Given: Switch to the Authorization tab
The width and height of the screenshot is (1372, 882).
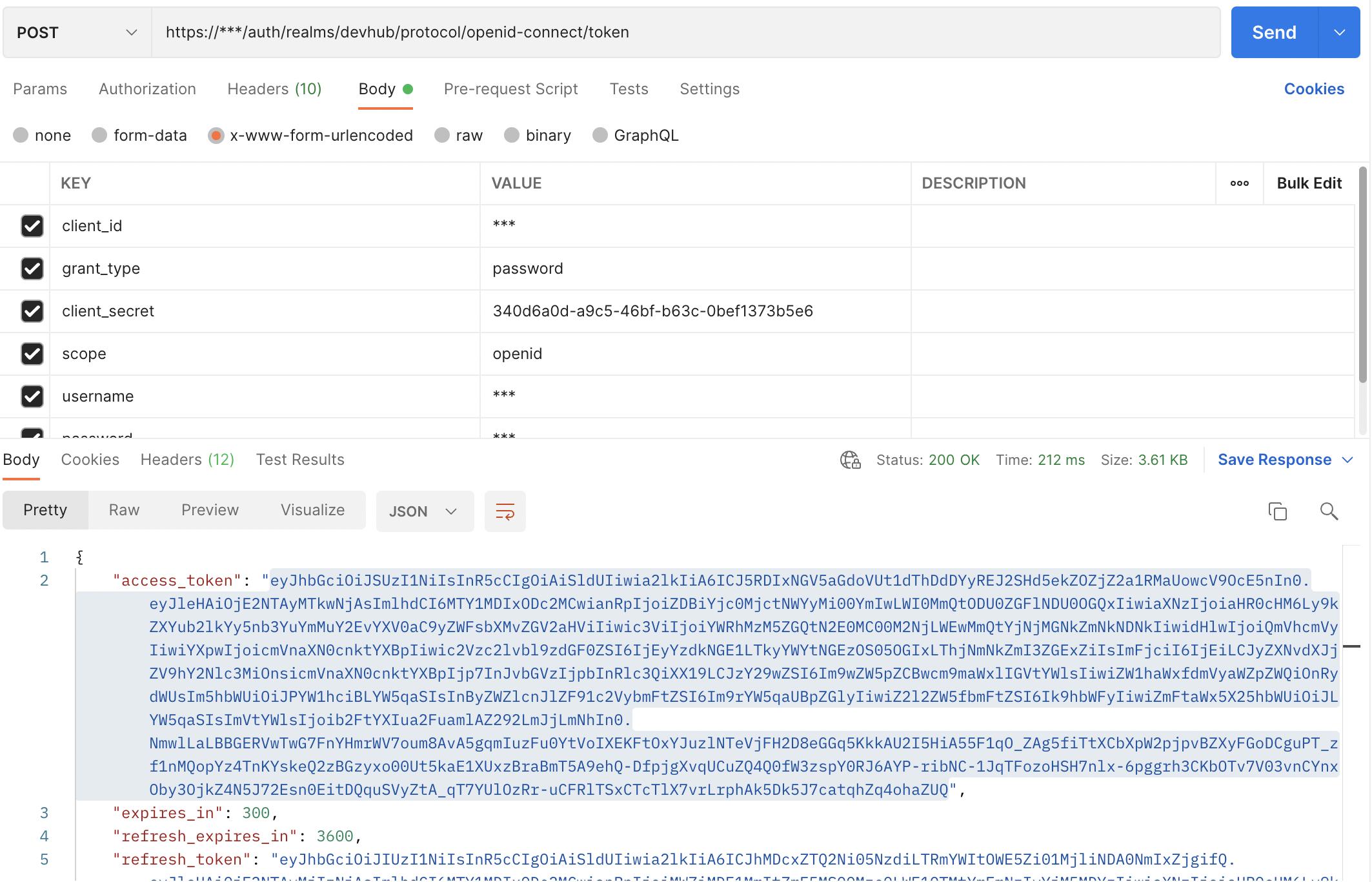Looking at the screenshot, I should coord(147,89).
